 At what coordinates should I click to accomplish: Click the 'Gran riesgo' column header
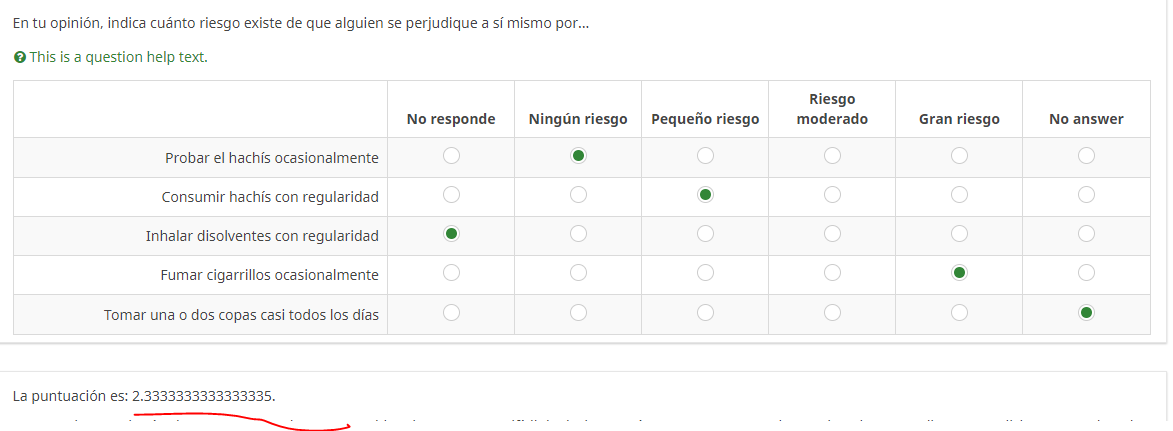pos(959,119)
